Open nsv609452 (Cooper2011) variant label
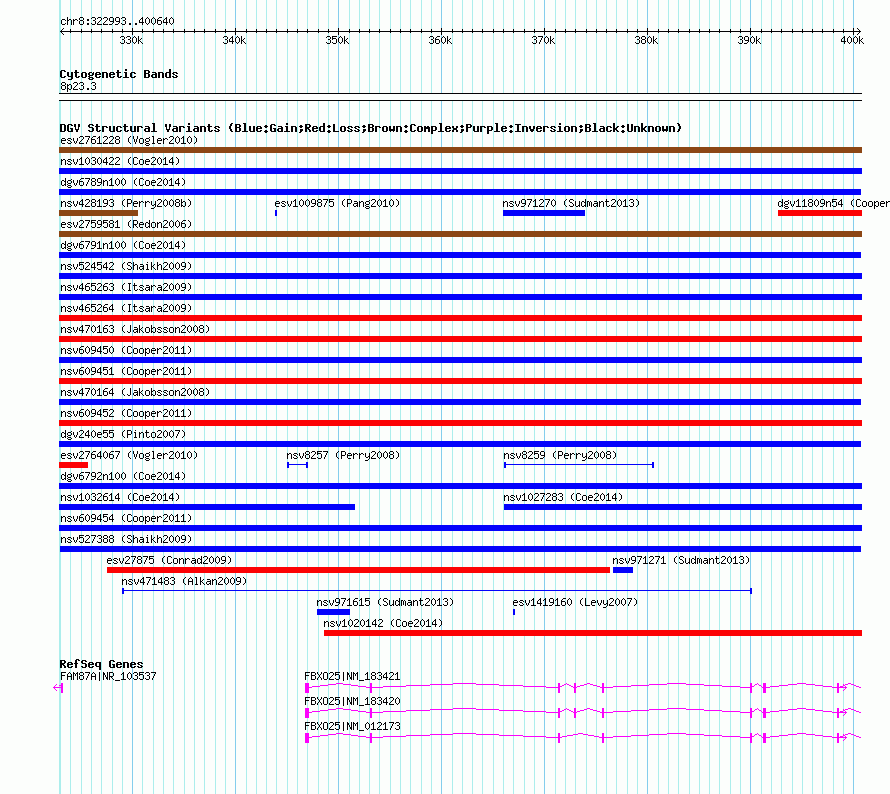 click(126, 413)
